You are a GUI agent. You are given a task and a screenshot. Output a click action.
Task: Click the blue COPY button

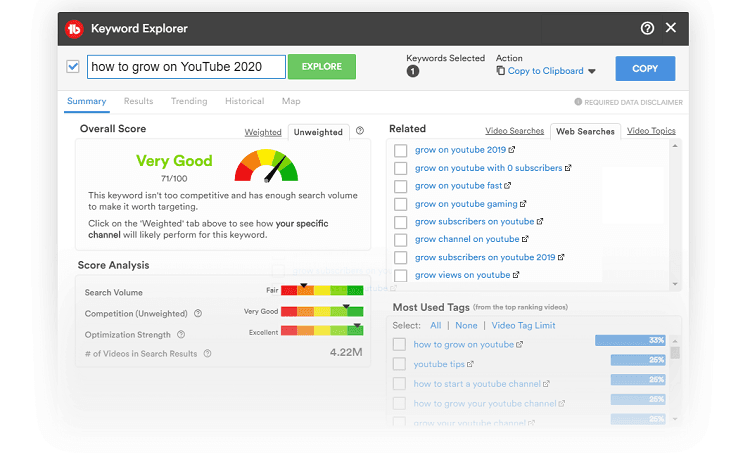(x=645, y=68)
